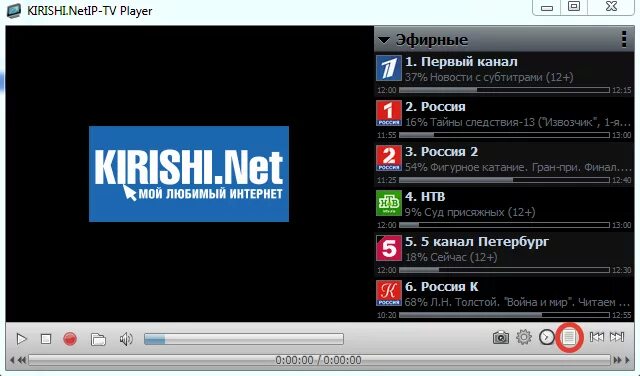Step back with the single-left arrow

(12, 360)
